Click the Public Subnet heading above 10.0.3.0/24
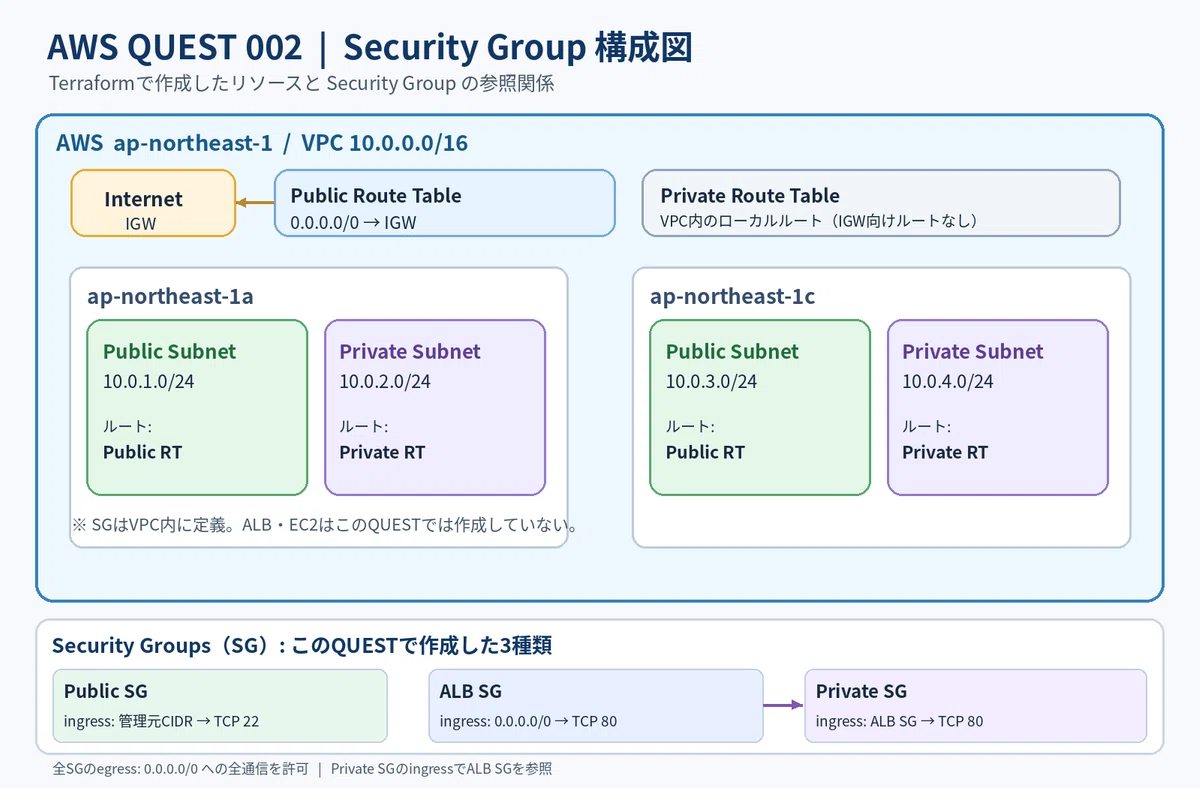 click(732, 352)
